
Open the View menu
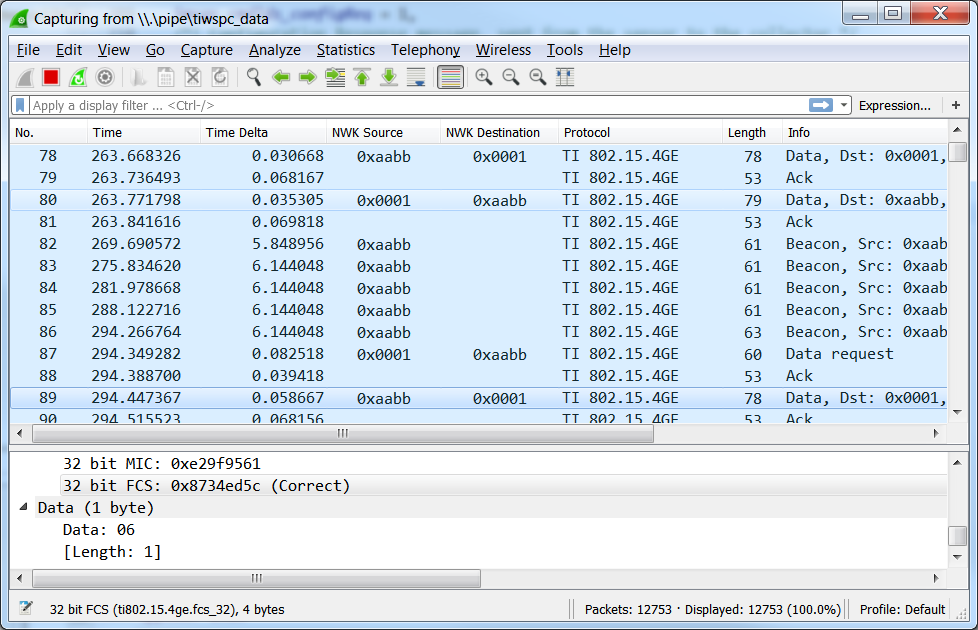[114, 50]
